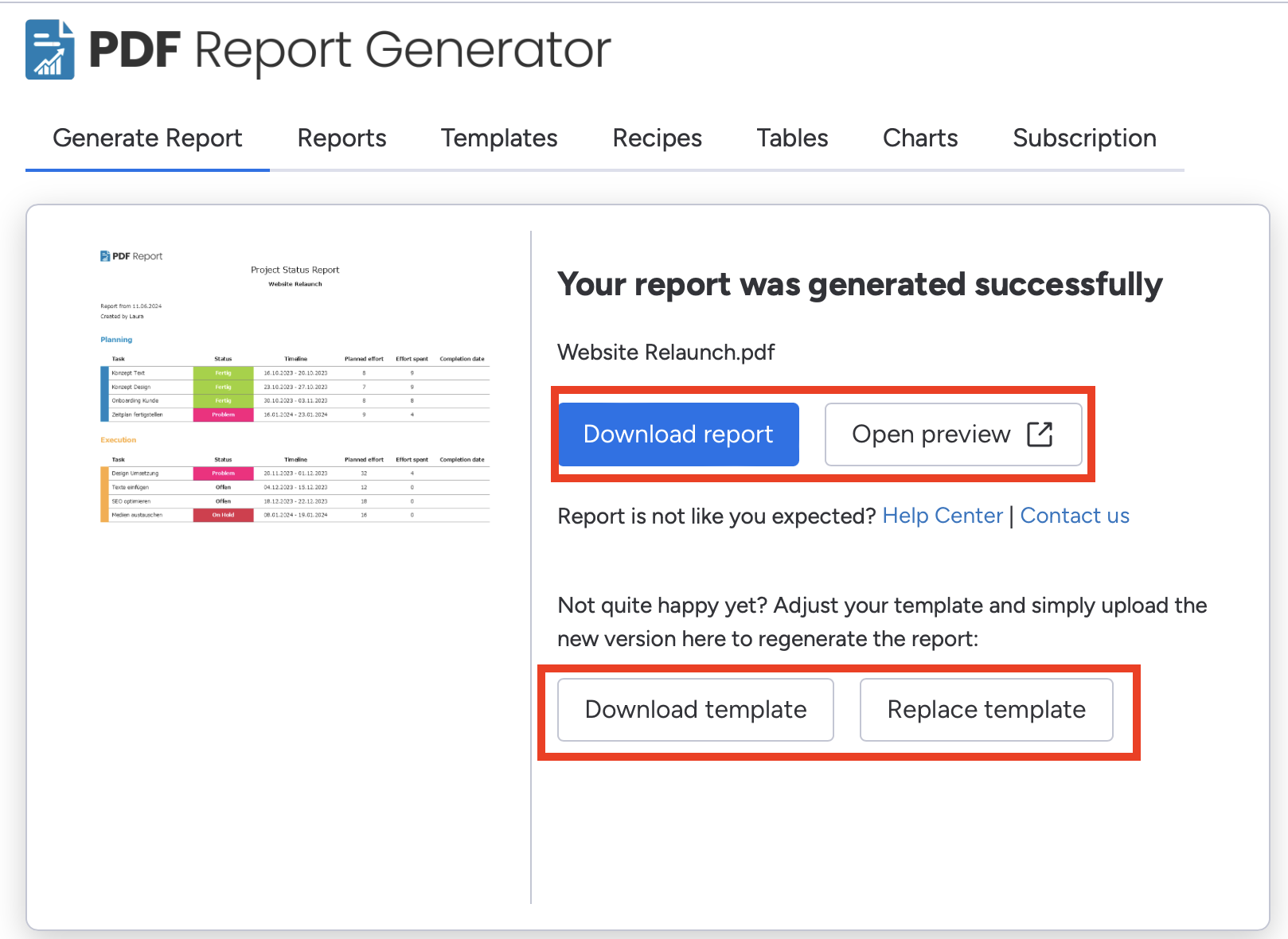
Task: Click the Execution section heading in preview
Action: [x=118, y=440]
